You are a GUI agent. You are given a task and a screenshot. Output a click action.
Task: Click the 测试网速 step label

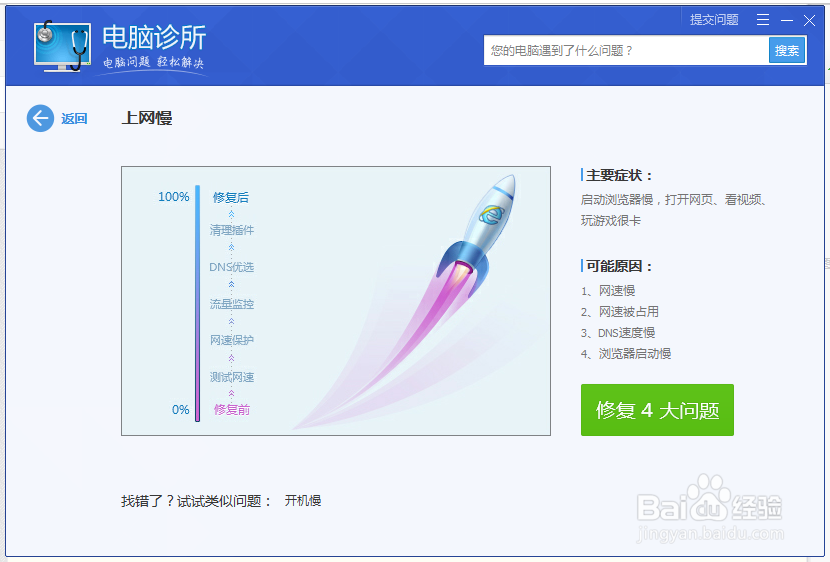click(232, 377)
